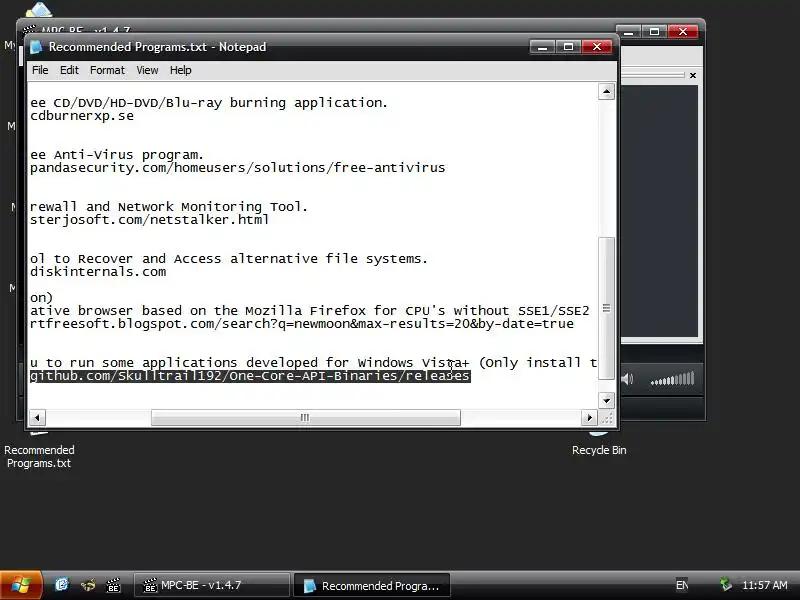Click the horizontal scrollbar thumb in Notepad

pos(306,418)
